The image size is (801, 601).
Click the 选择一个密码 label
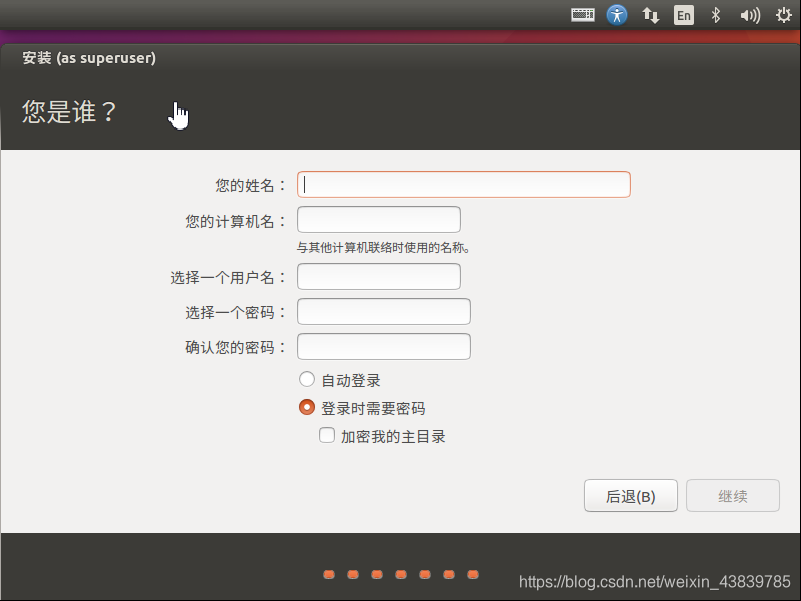[x=235, y=312]
